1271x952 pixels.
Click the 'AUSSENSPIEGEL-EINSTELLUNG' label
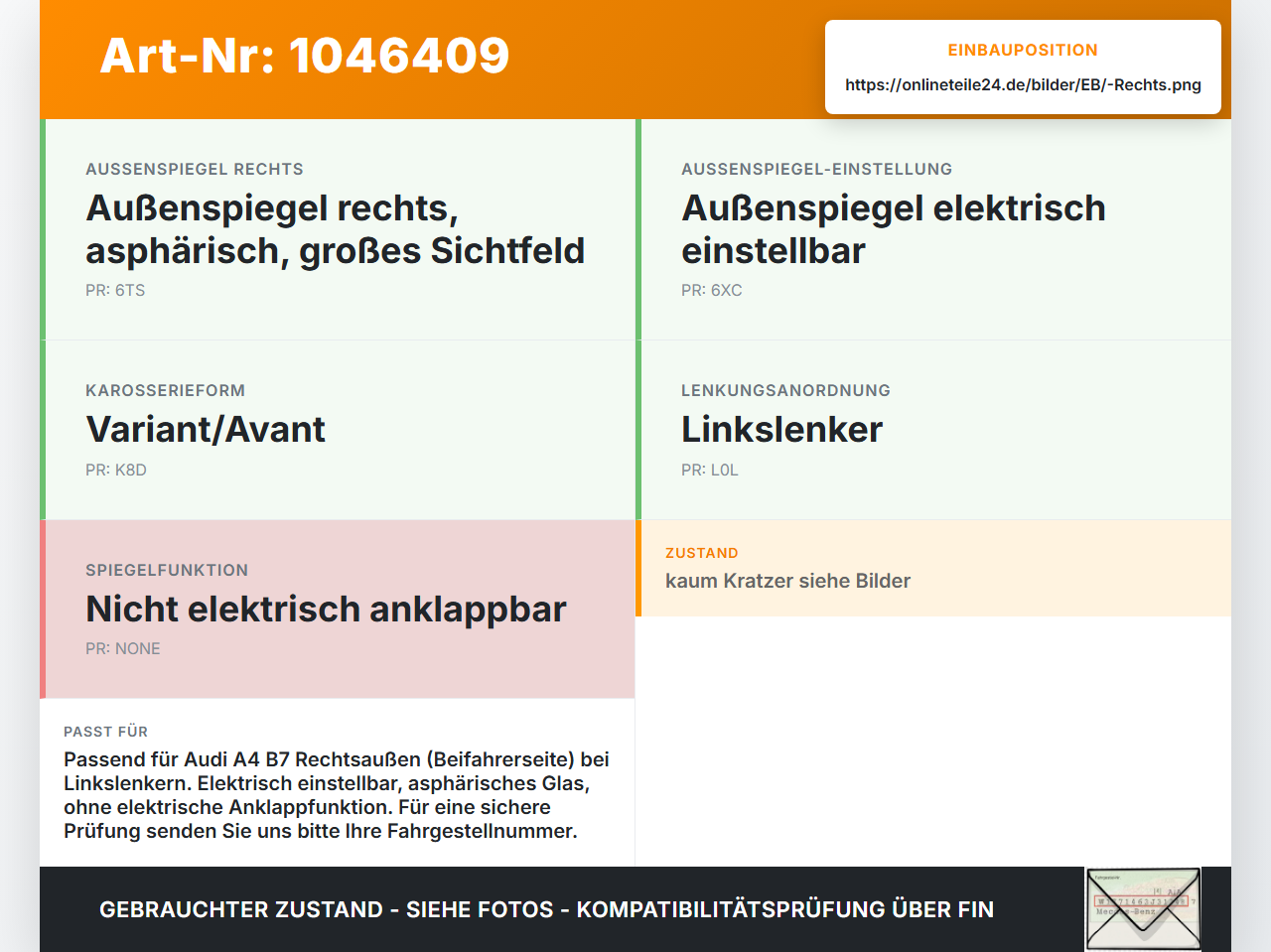click(x=817, y=169)
